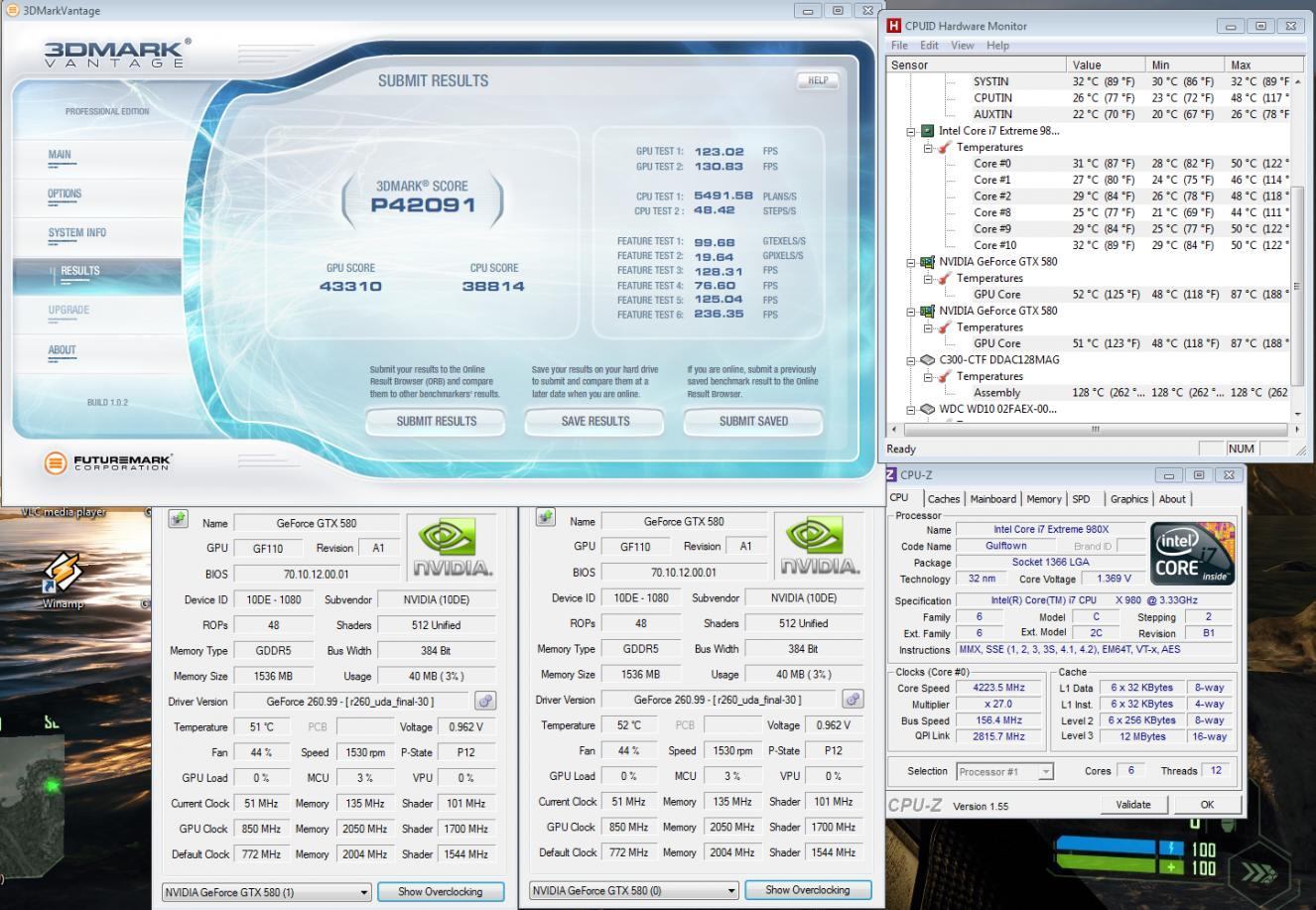This screenshot has width=1316, height=910.
Task: Click the CPUID Hardware Monitor title icon
Action: [x=894, y=26]
